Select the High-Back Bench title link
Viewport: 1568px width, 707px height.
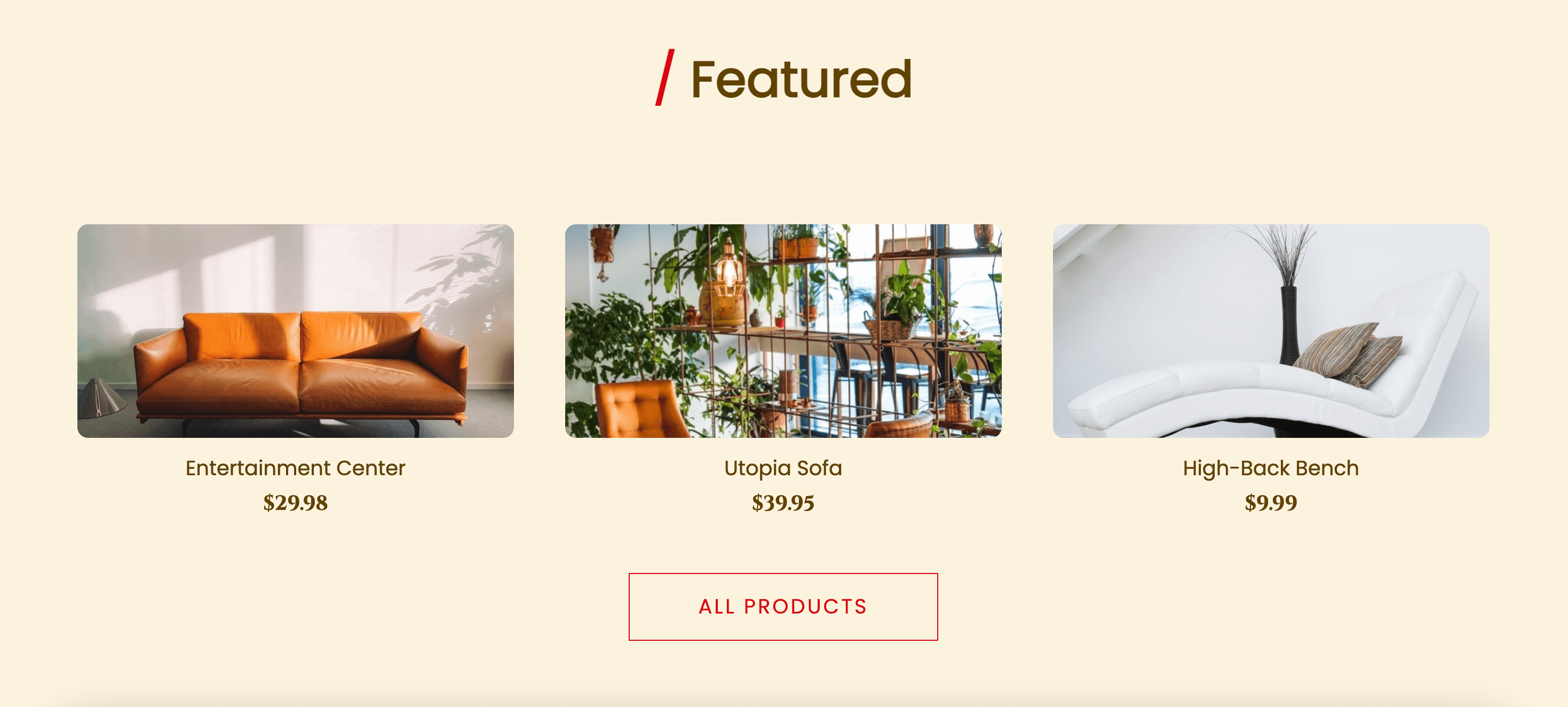1271,468
